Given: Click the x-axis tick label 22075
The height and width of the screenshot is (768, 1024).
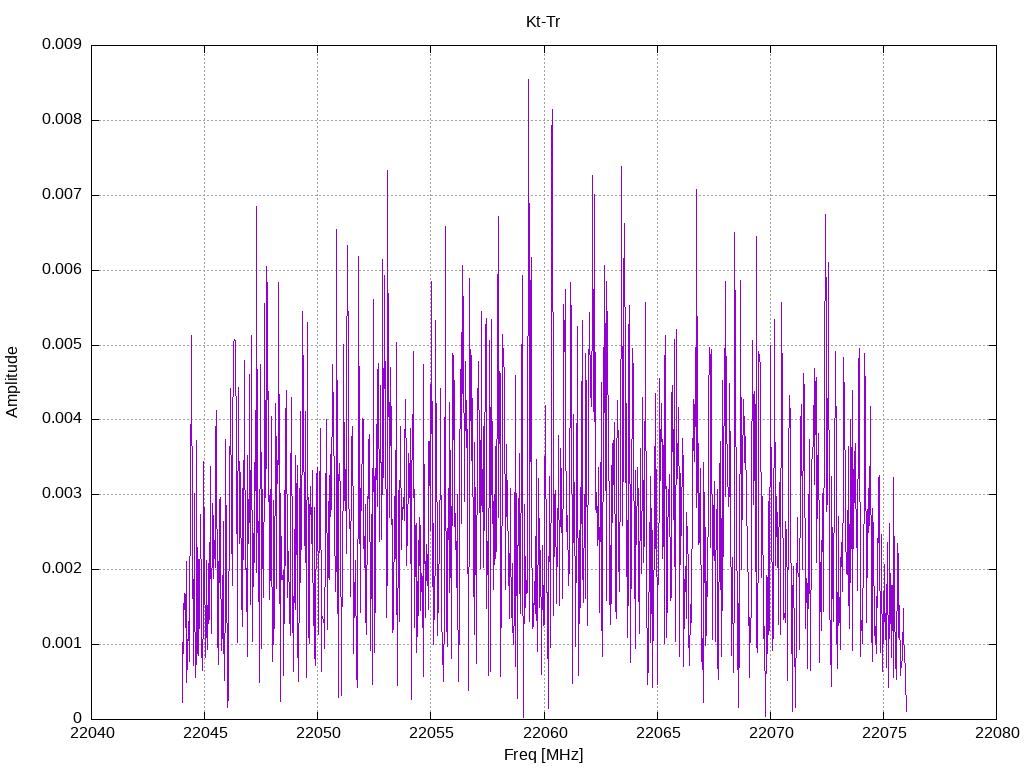Looking at the screenshot, I should (884, 733).
